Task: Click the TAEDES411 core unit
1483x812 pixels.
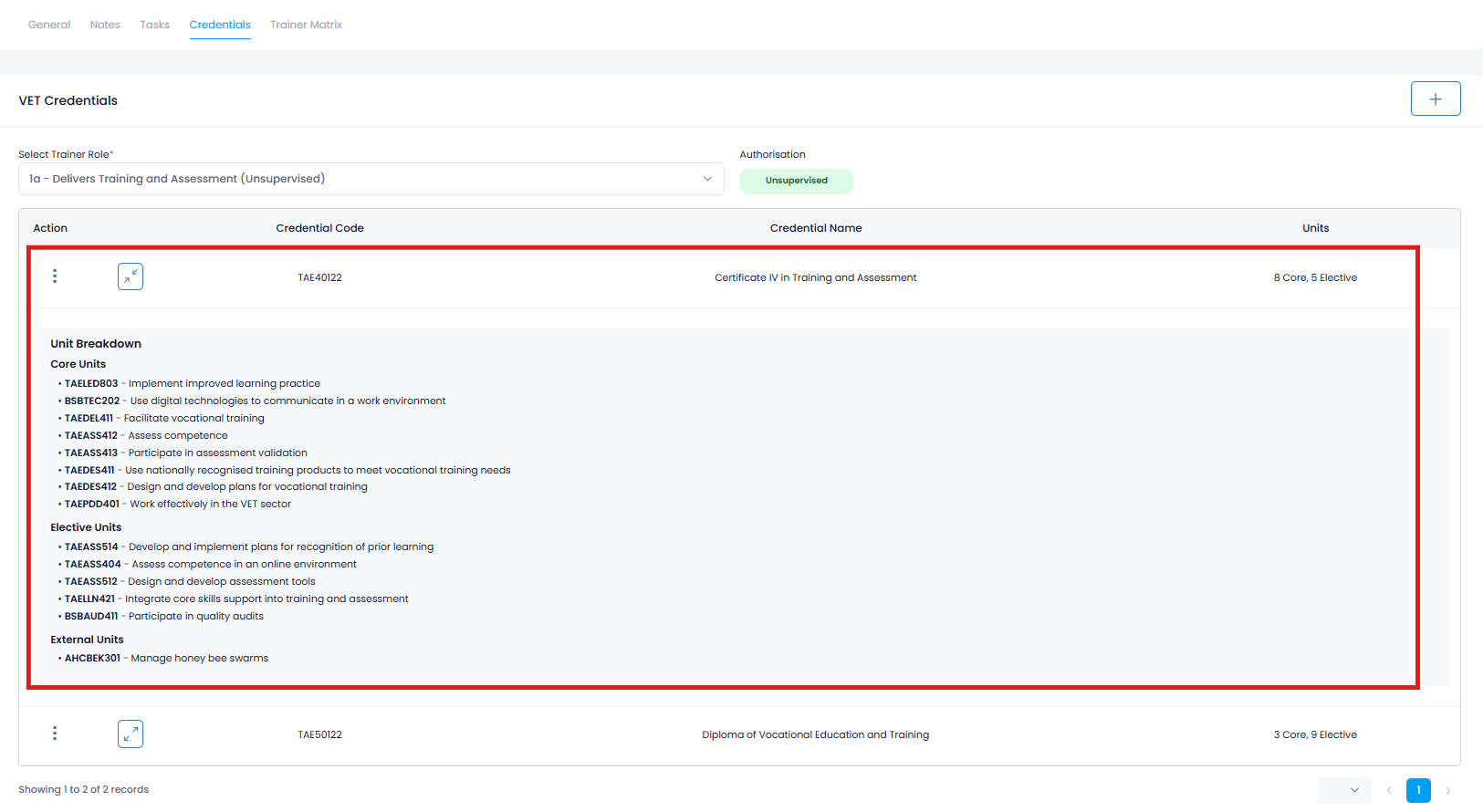Action: (x=287, y=470)
